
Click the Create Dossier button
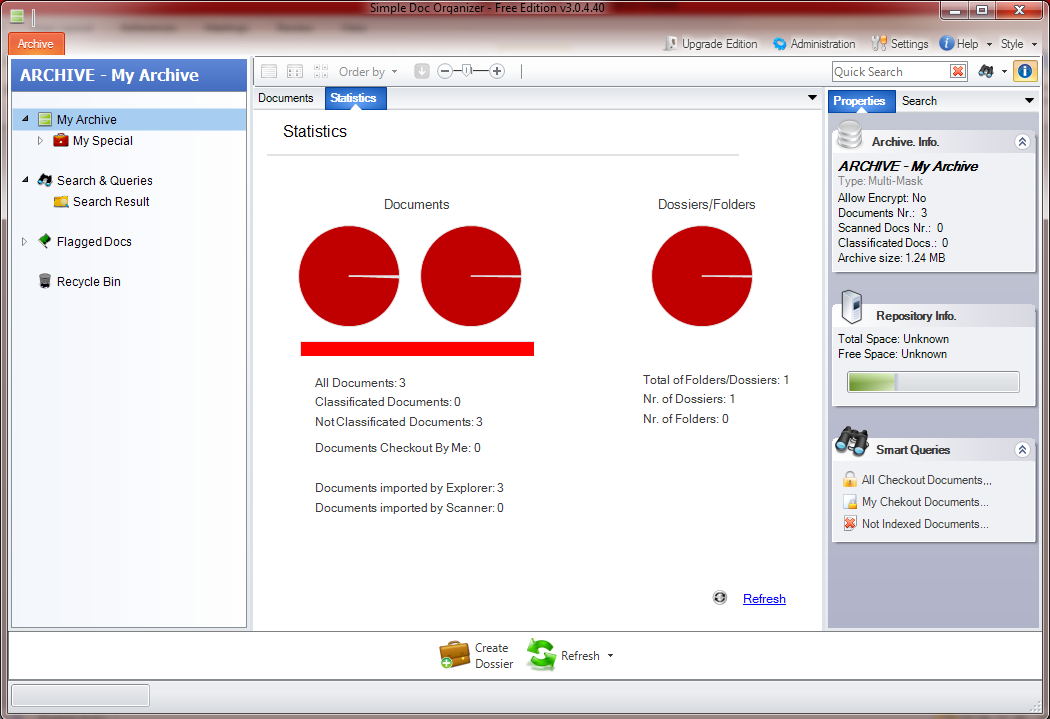pos(477,655)
